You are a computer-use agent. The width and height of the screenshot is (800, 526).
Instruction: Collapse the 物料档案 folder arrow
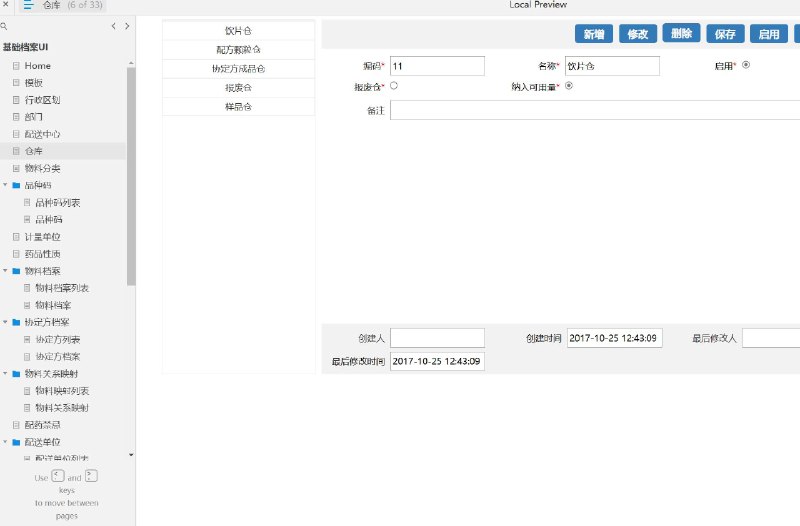[x=5, y=271]
